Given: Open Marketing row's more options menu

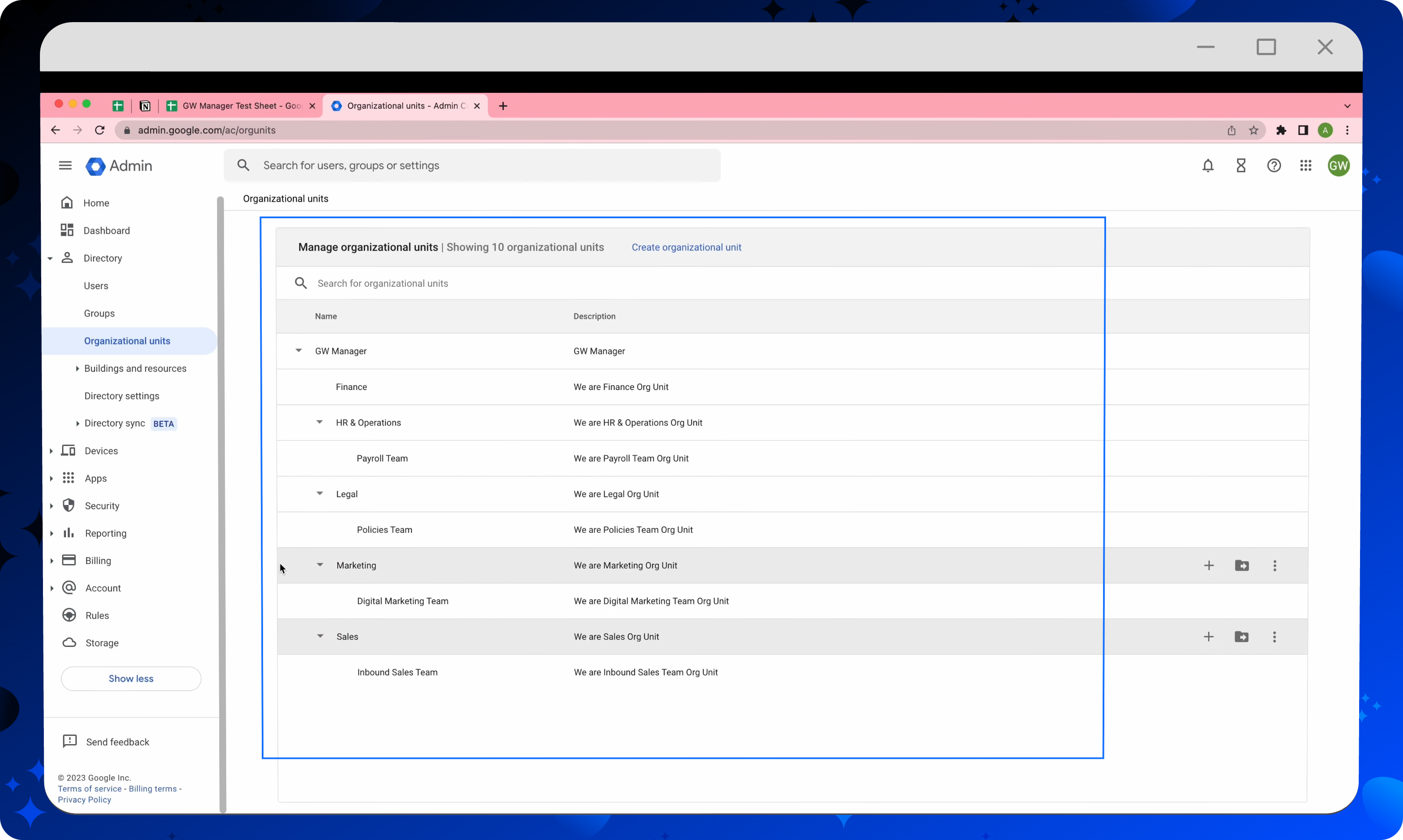Looking at the screenshot, I should [x=1275, y=565].
